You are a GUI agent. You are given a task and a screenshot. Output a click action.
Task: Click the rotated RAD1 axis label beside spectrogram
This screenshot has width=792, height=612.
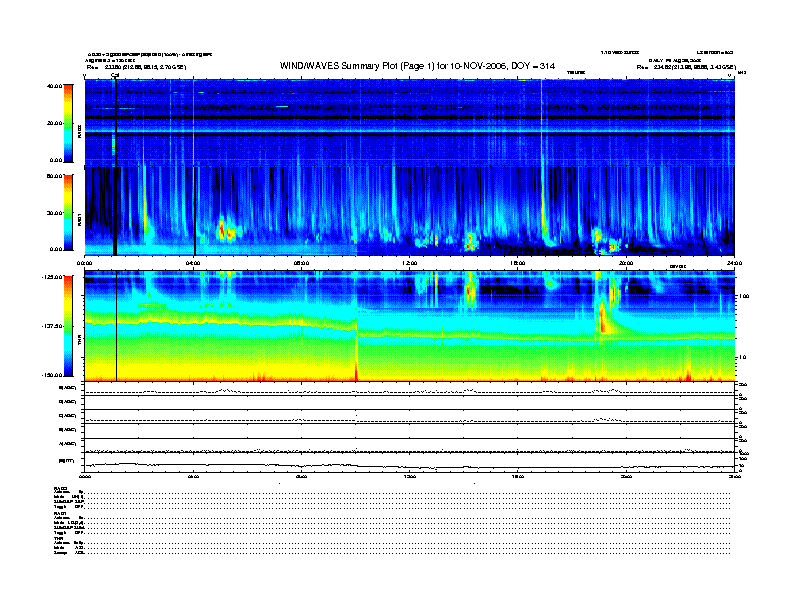click(x=79, y=219)
